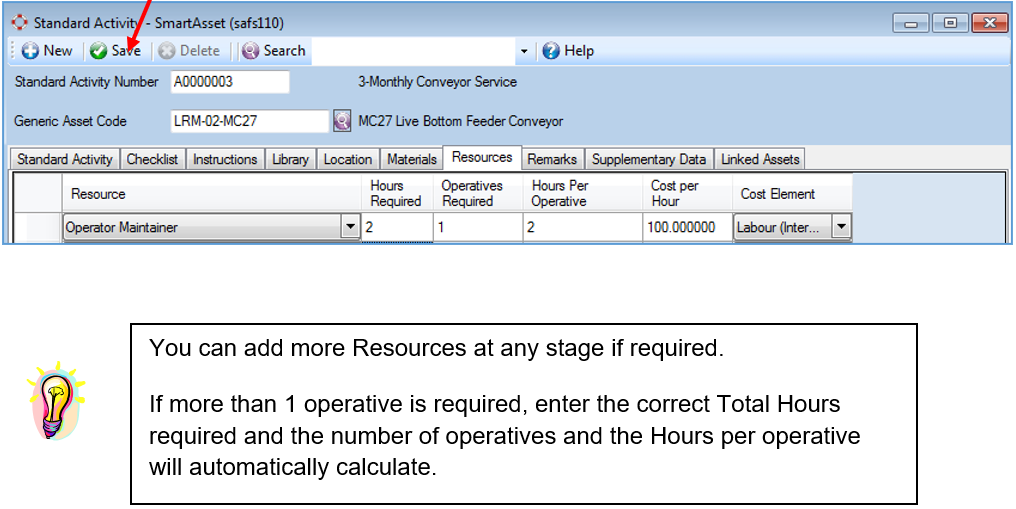
Task: Click the 'MC27 Live Bottom Feeder Conveyor' text
Action: pyautogui.click(x=461, y=121)
